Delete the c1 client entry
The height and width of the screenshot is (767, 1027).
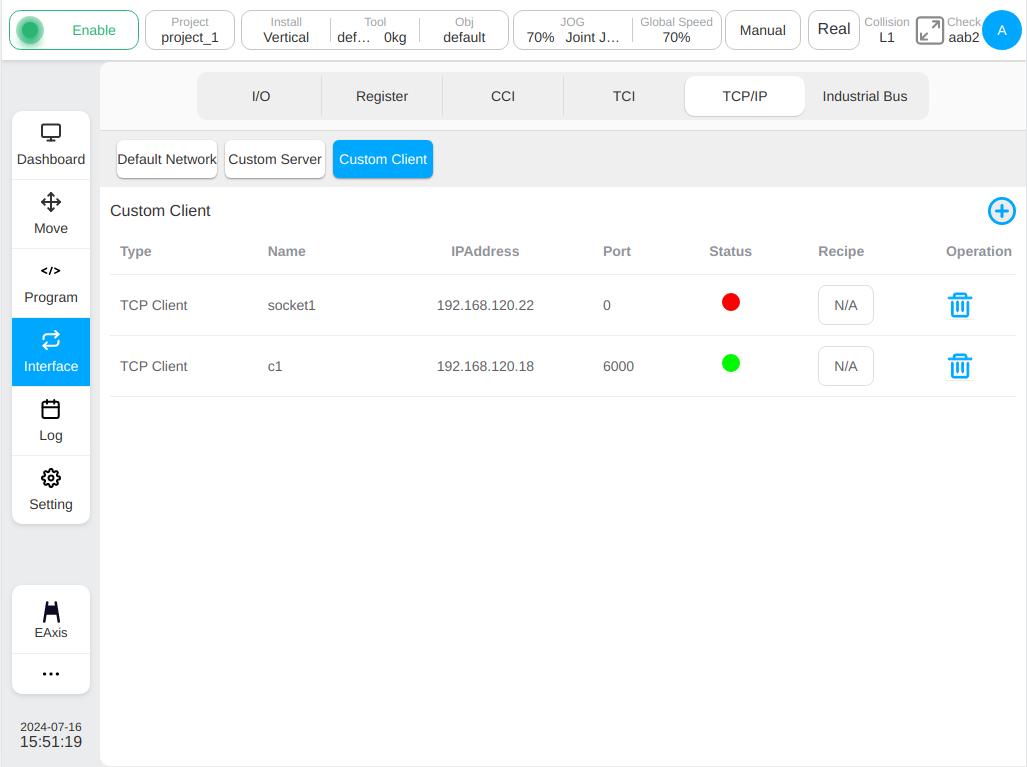960,366
